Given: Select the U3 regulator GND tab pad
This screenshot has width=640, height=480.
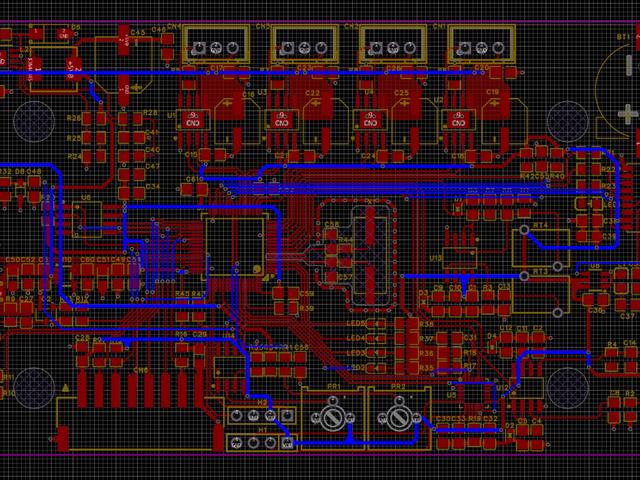Looking at the screenshot, I should 281,120.
